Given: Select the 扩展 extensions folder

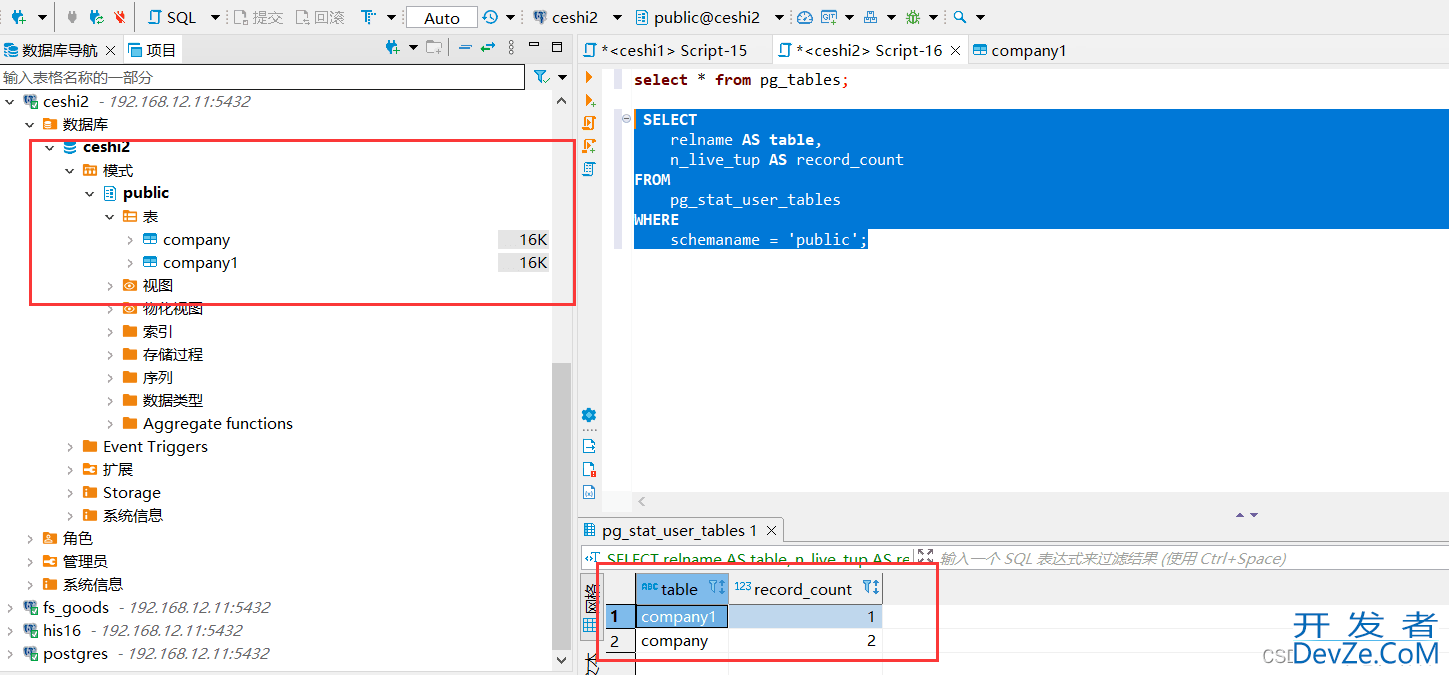Looking at the screenshot, I should coord(118,469).
